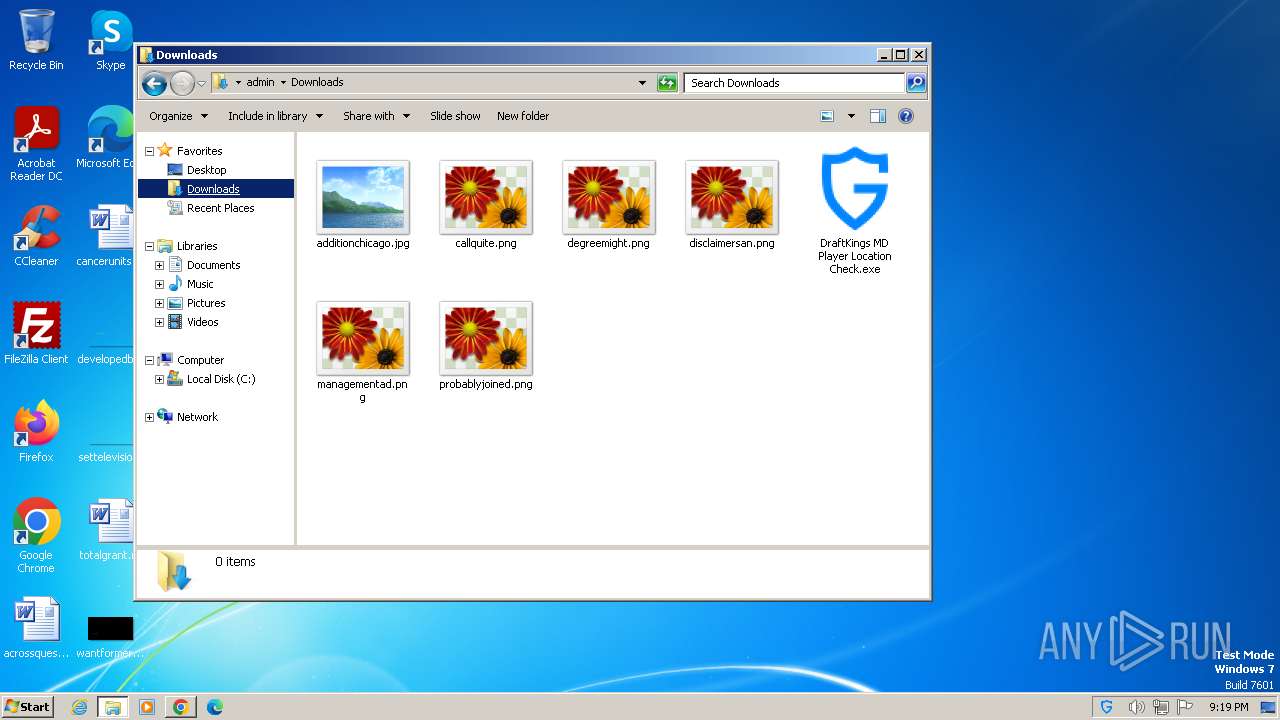Open the Start menu
The height and width of the screenshot is (720, 1280).
(x=28, y=707)
